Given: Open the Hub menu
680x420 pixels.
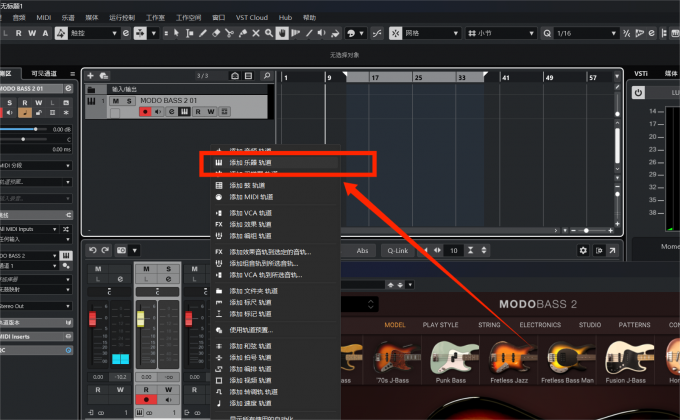Looking at the screenshot, I should (x=285, y=17).
